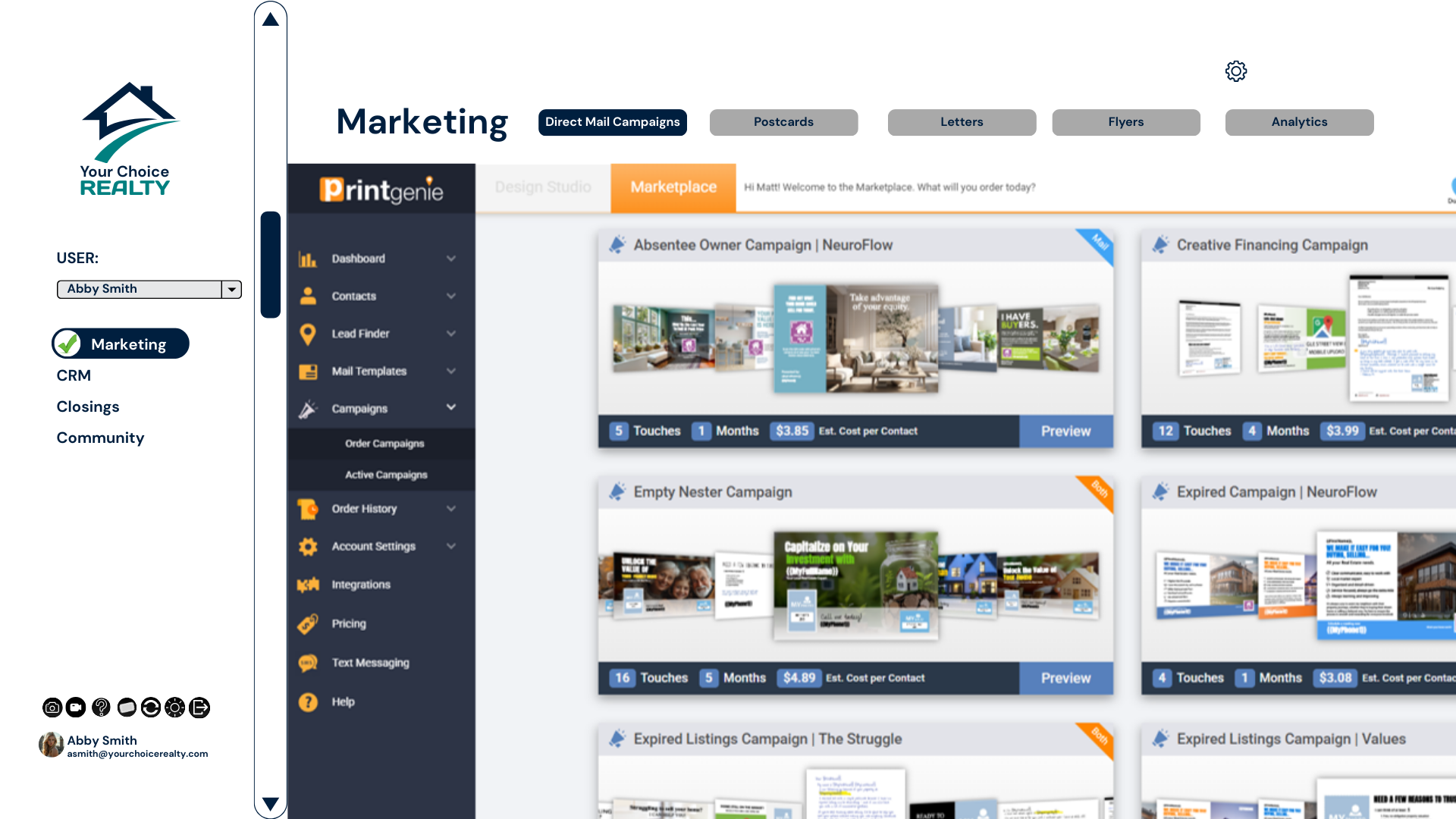Open the Analytics tab
Screen dimensions: 1456x819
(1299, 122)
